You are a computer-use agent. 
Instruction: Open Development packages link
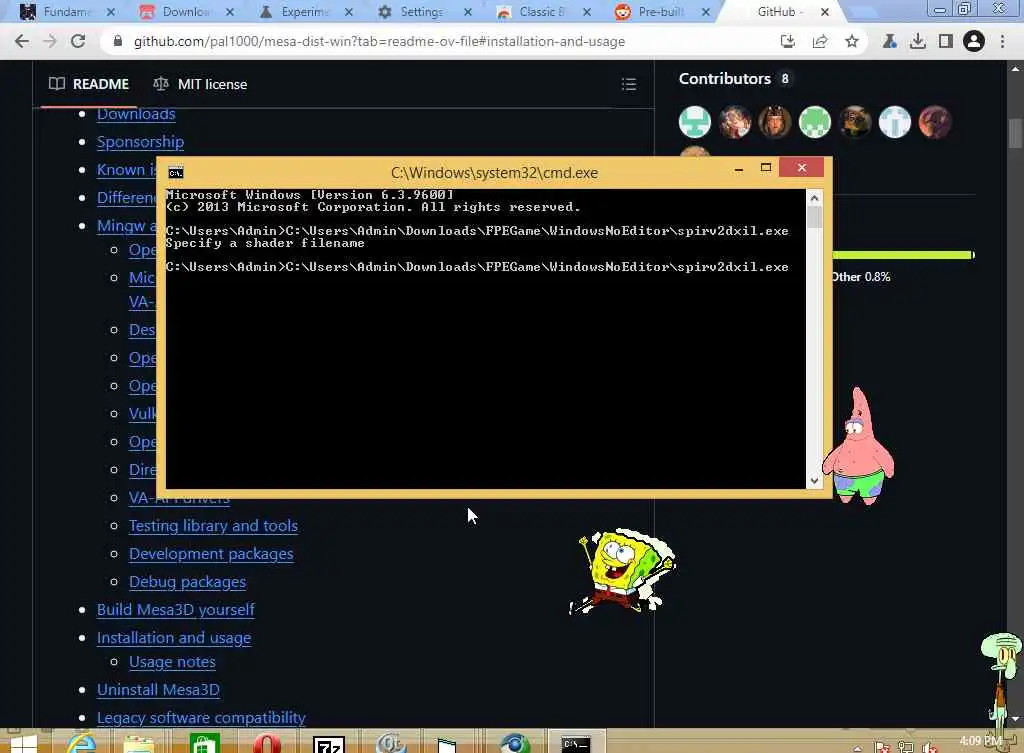click(x=211, y=554)
